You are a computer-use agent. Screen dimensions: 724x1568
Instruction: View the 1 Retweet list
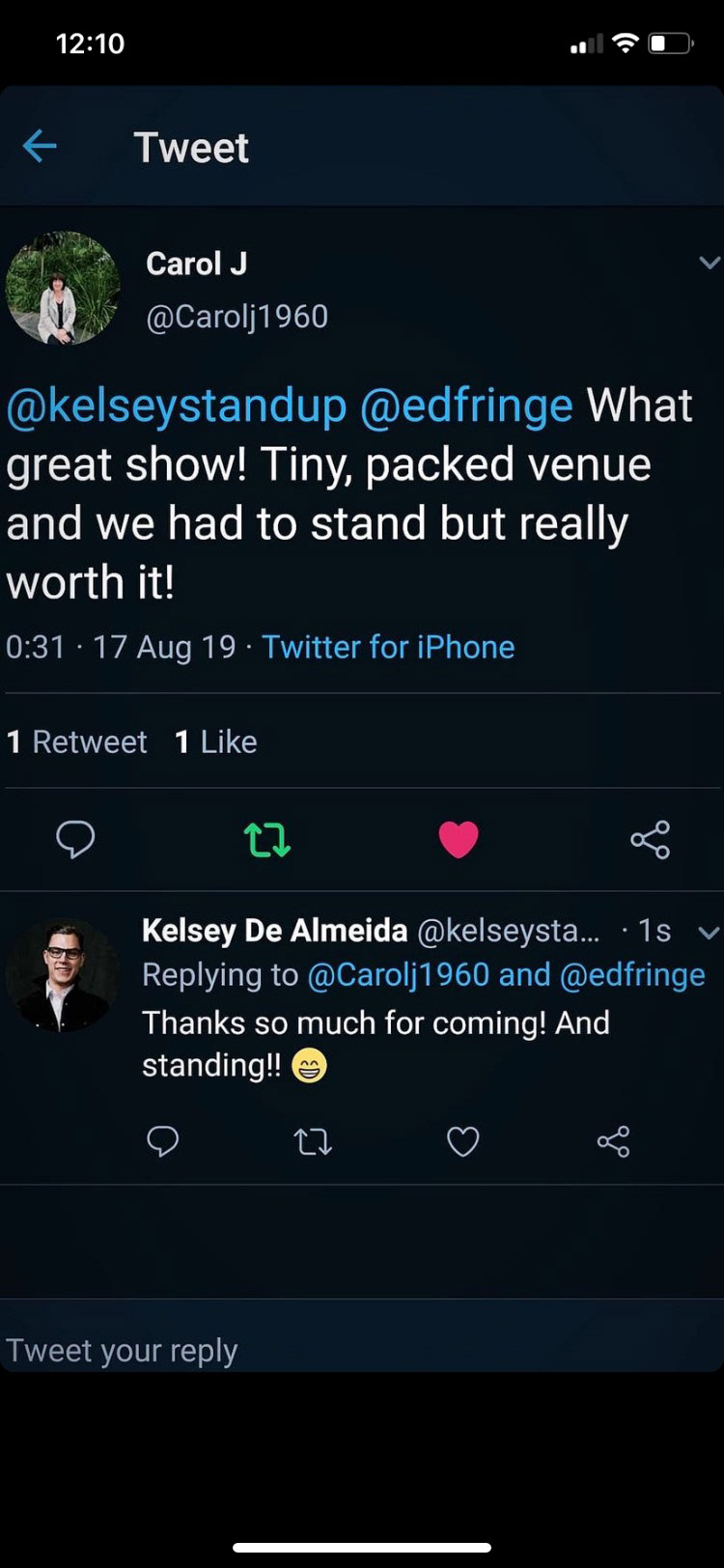pyautogui.click(x=77, y=742)
